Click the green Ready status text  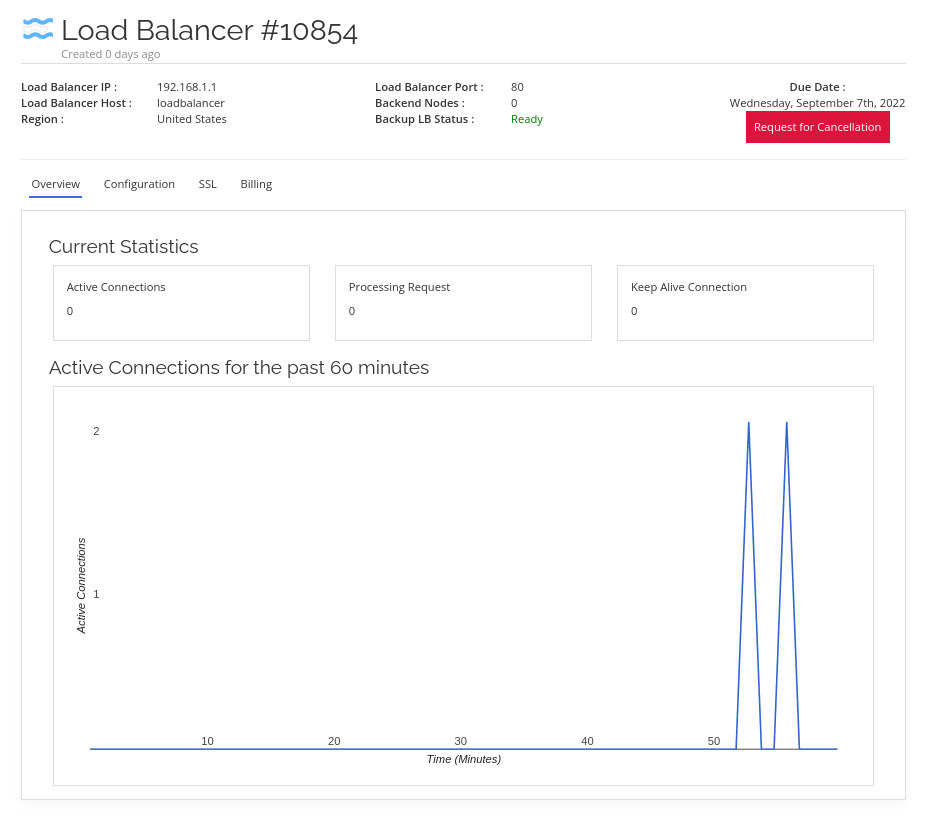[x=527, y=118]
